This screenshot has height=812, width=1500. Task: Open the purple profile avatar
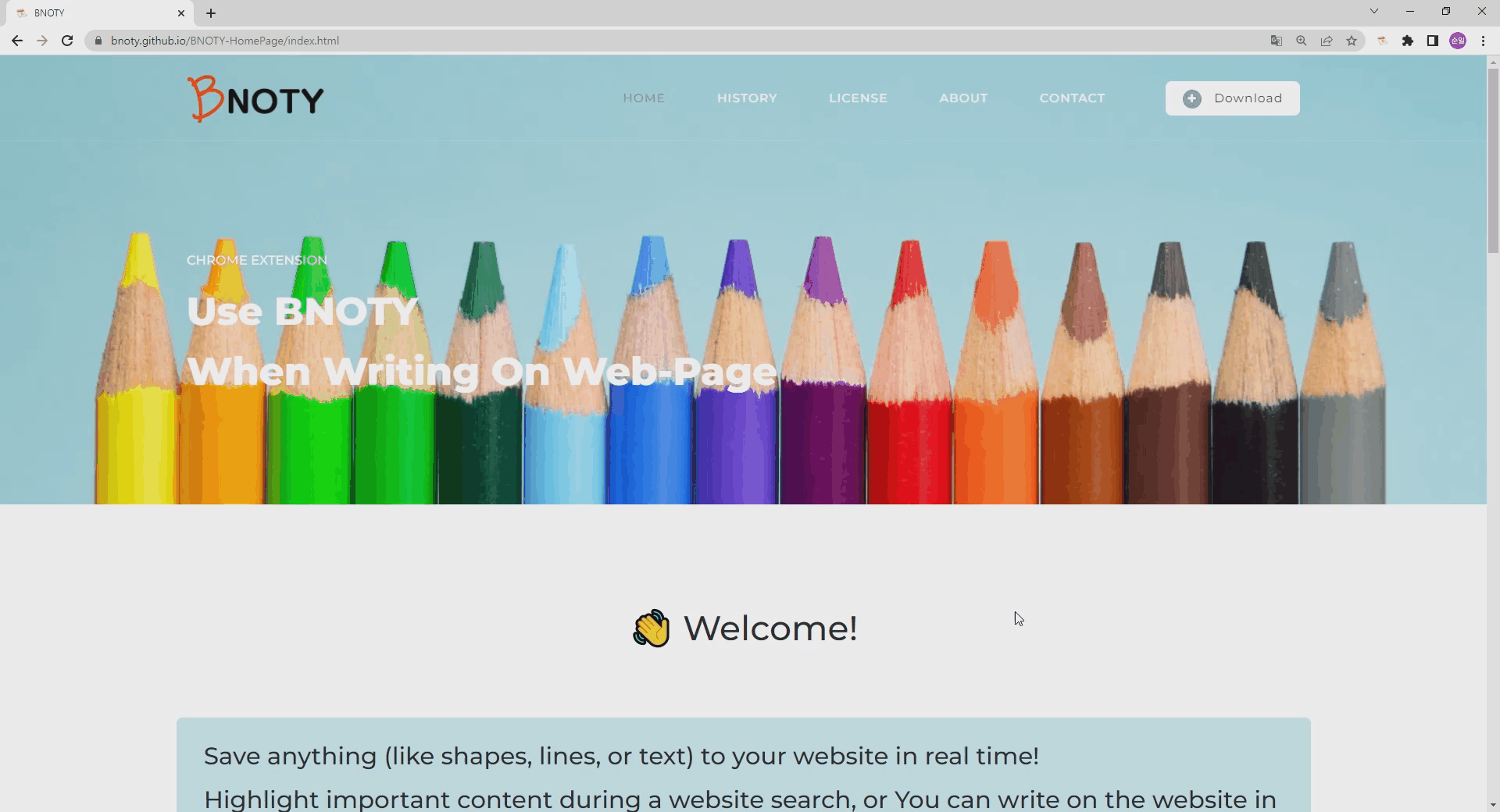1458,41
